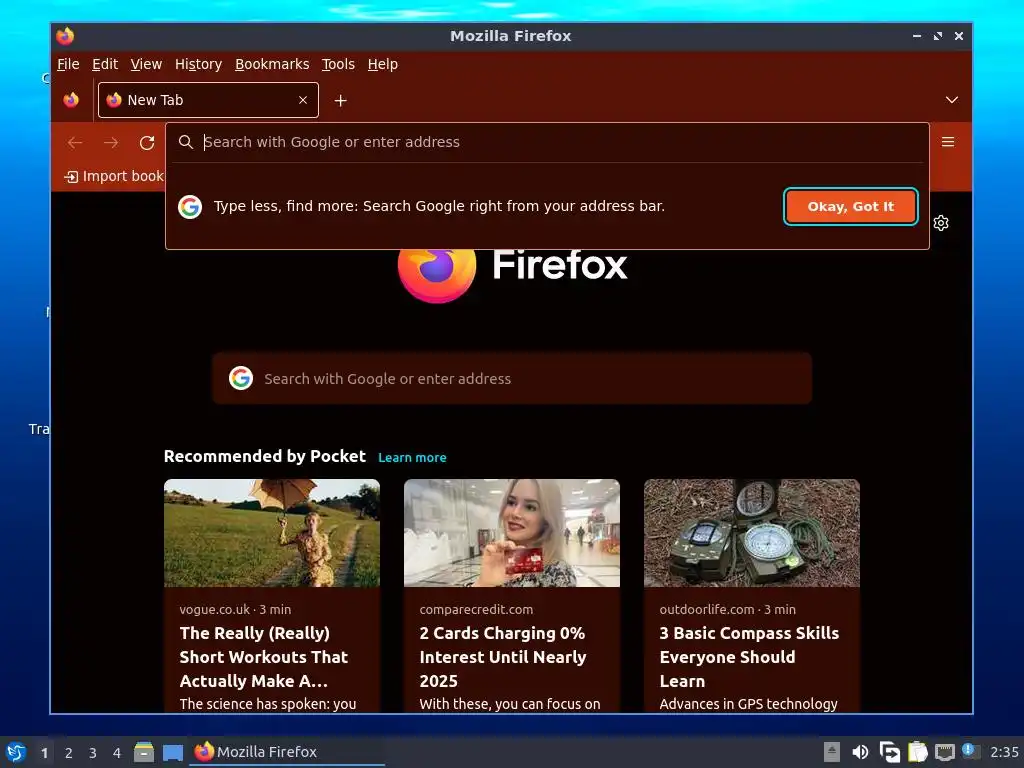Image resolution: width=1024 pixels, height=768 pixels.
Task: Click the address bar search magnifier icon
Action: (185, 142)
